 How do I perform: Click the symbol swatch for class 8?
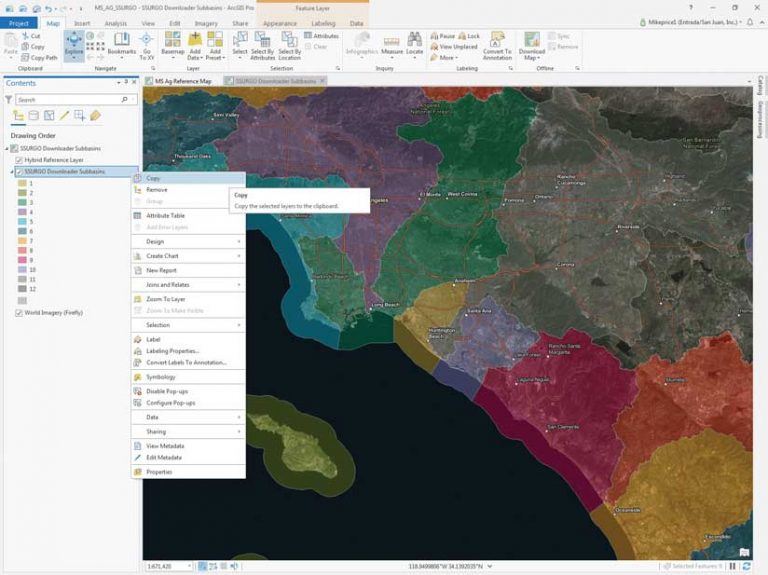tap(22, 251)
